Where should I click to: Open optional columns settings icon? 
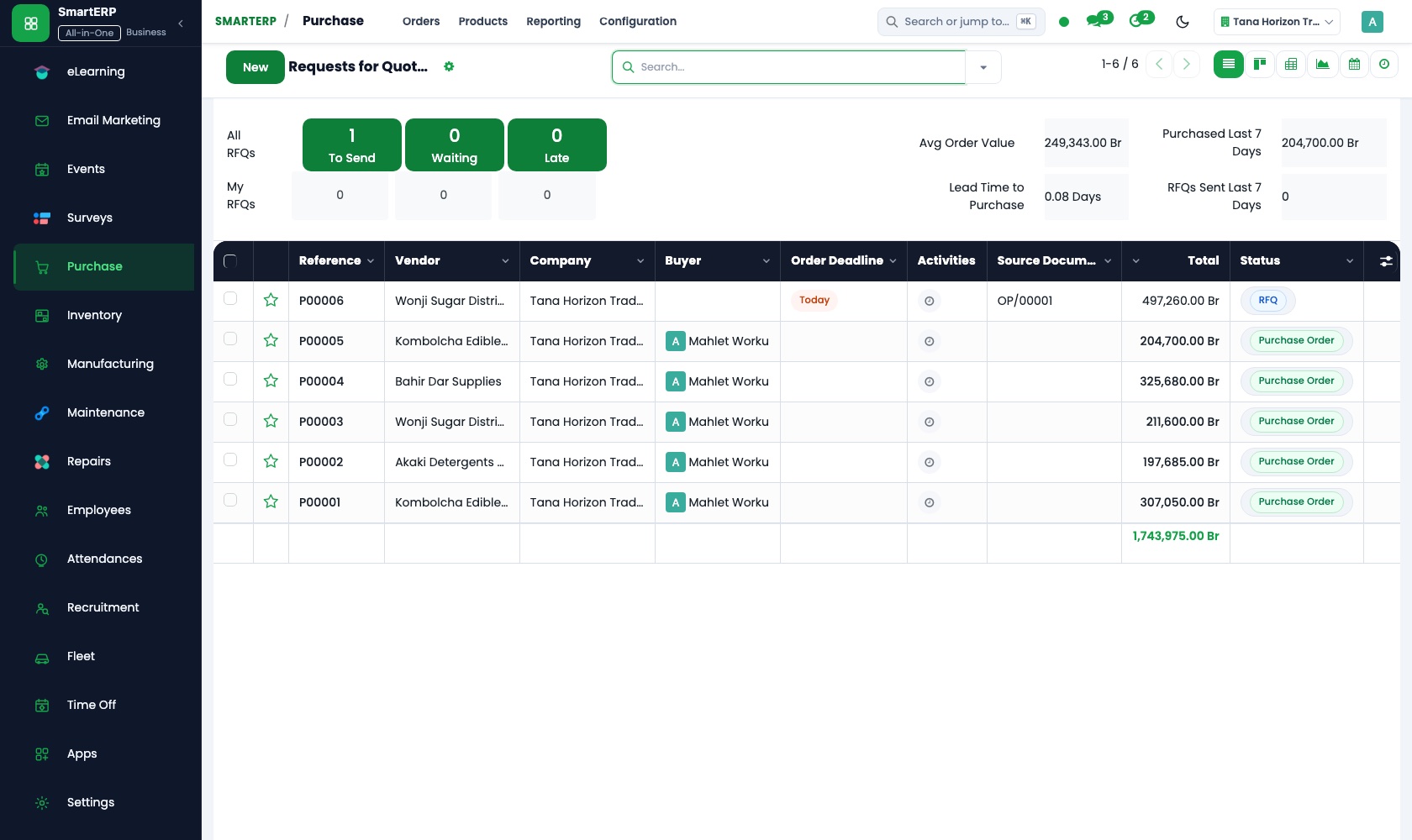coord(1385,261)
